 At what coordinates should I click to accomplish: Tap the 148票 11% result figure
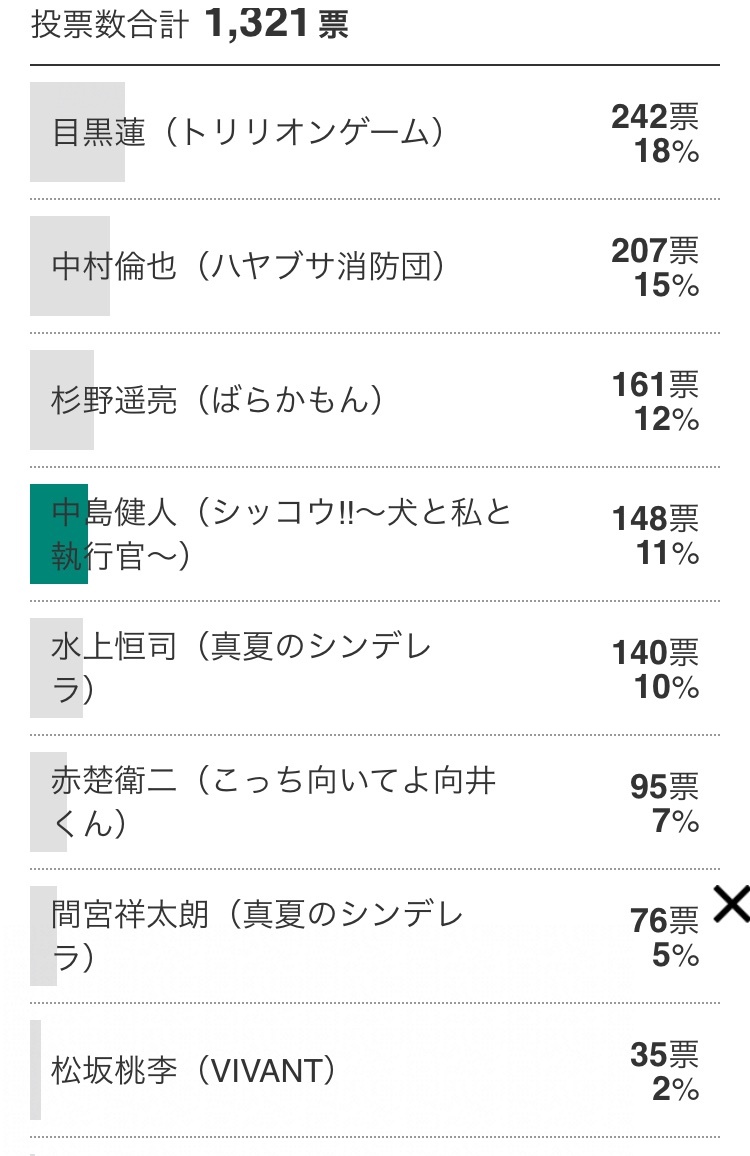tap(656, 536)
